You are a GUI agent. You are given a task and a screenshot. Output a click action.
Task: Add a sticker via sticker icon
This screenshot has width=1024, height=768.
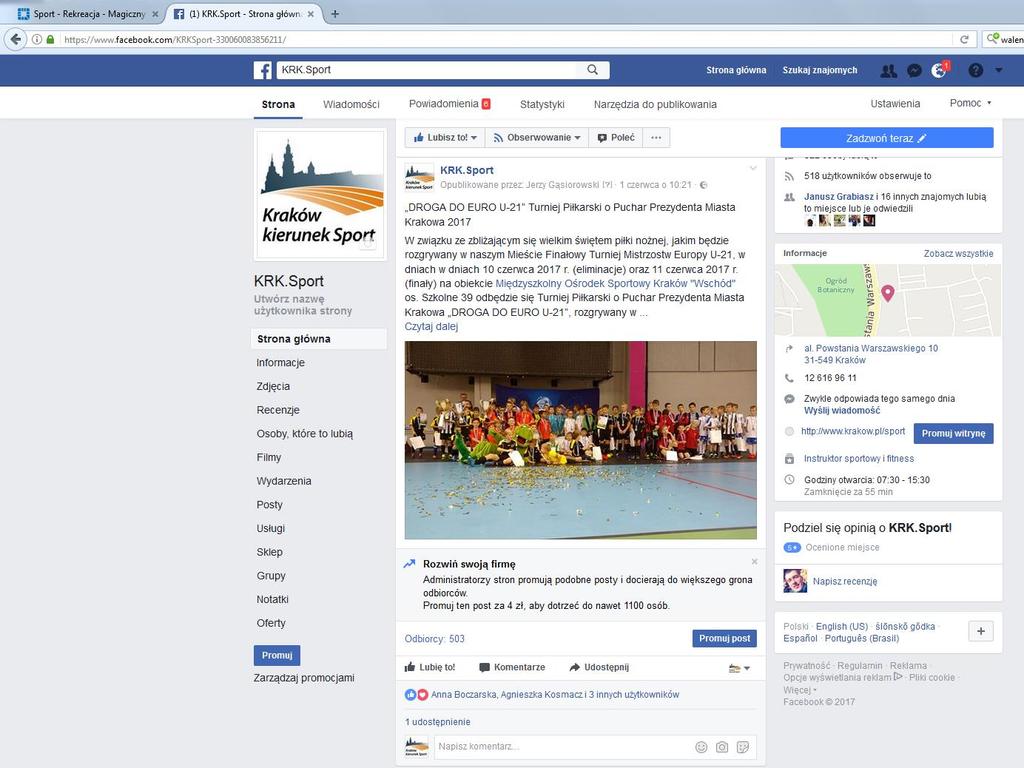[743, 747]
